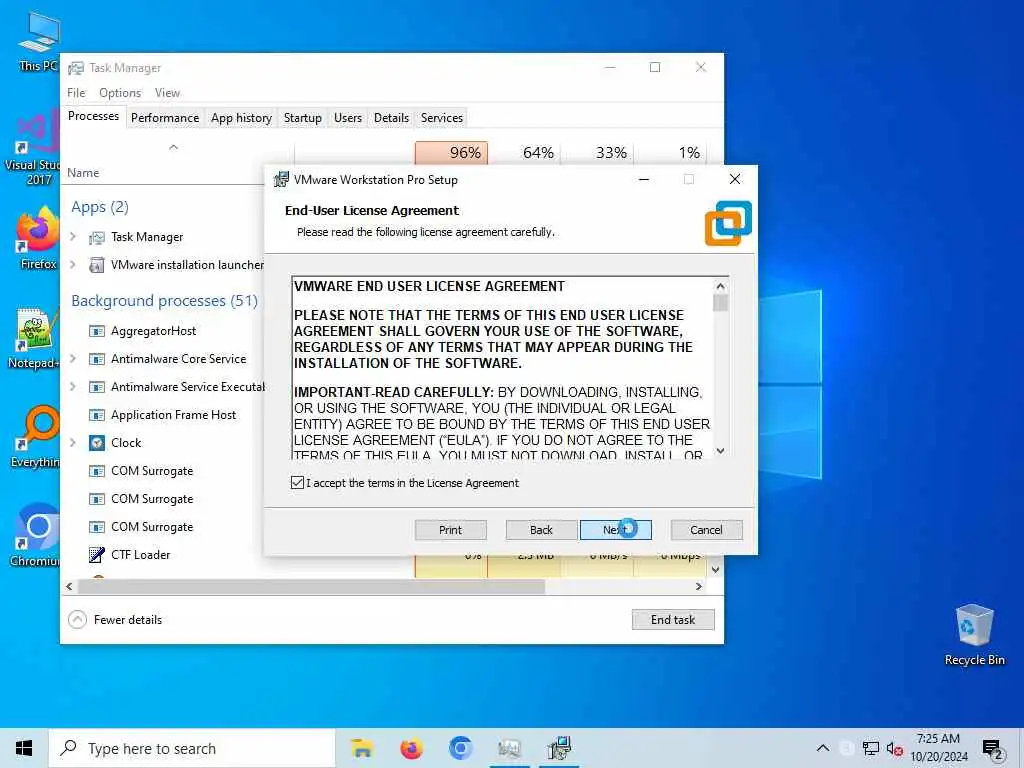Expand the Task Manager process row

[73, 236]
